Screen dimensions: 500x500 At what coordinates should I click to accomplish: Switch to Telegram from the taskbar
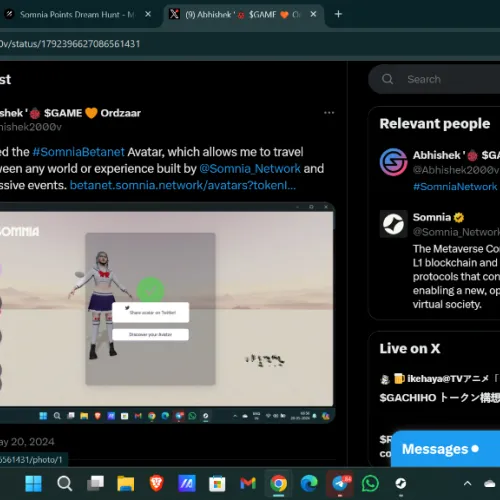(x=340, y=483)
